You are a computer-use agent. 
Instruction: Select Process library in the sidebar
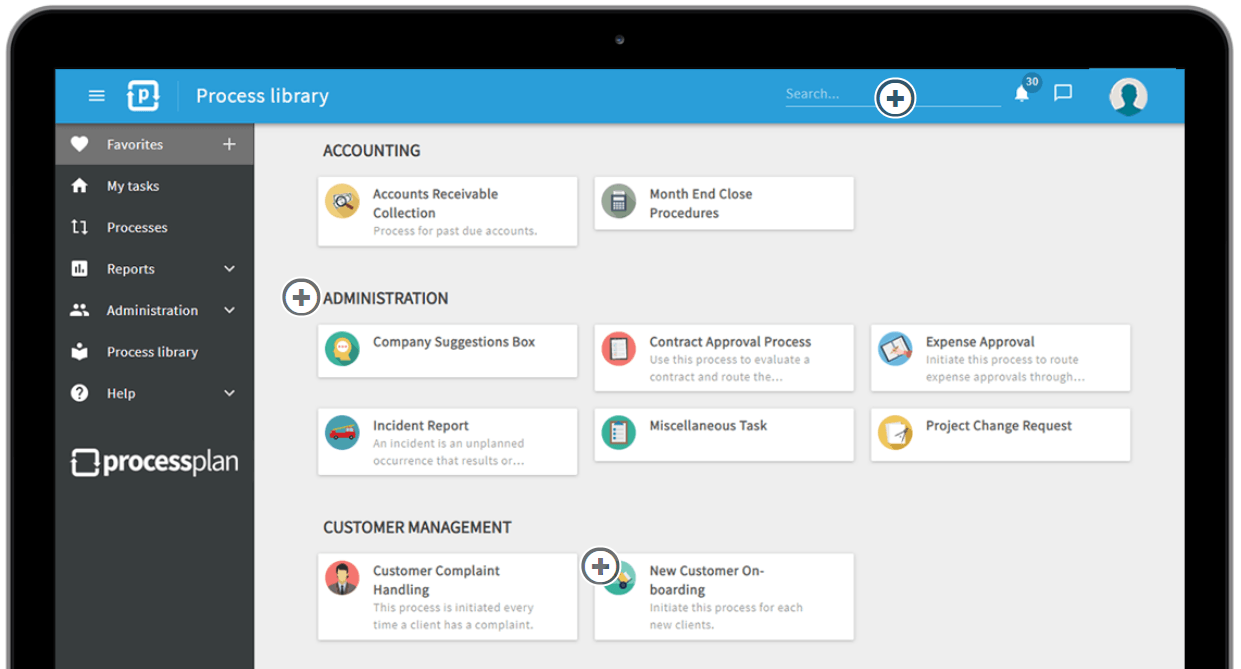152,352
